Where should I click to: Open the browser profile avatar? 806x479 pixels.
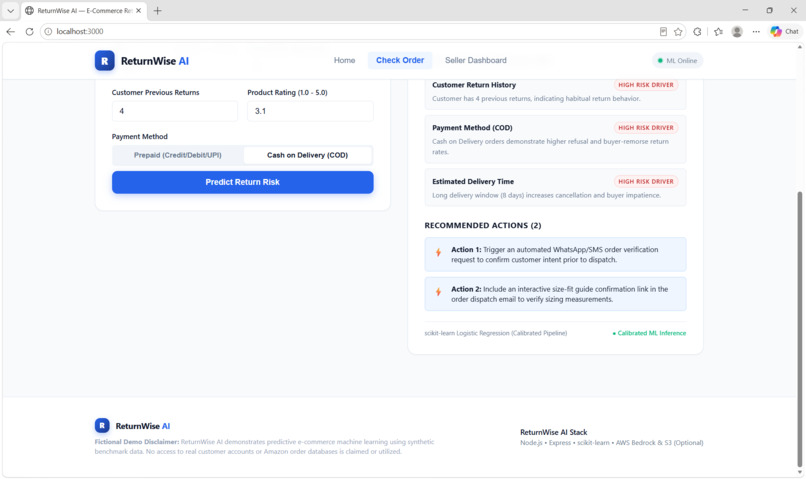tap(737, 31)
